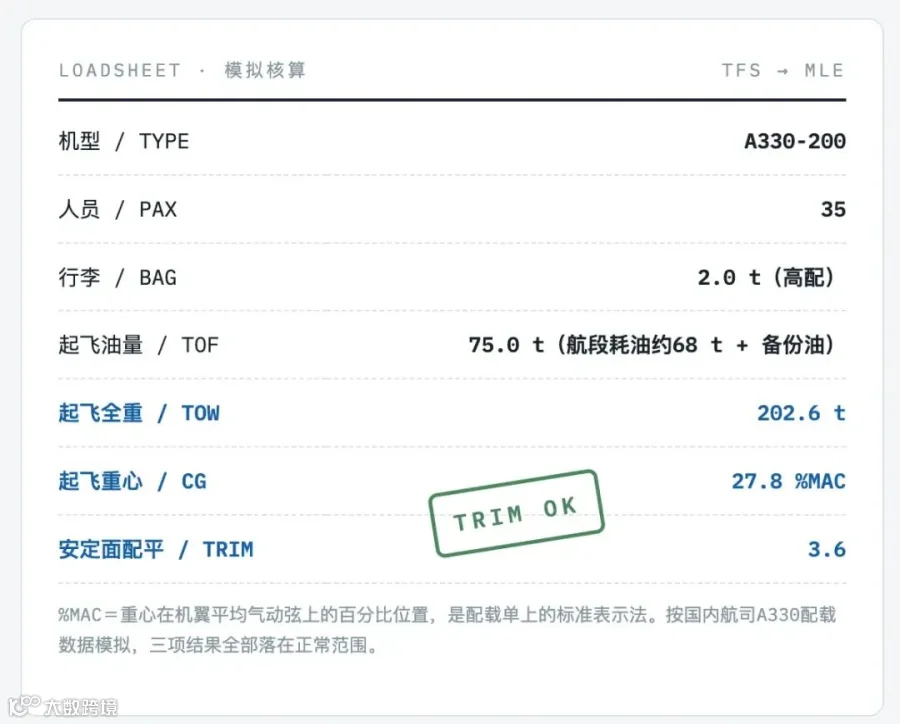Select the PAX value 35
The image size is (900, 724).
(x=833, y=210)
